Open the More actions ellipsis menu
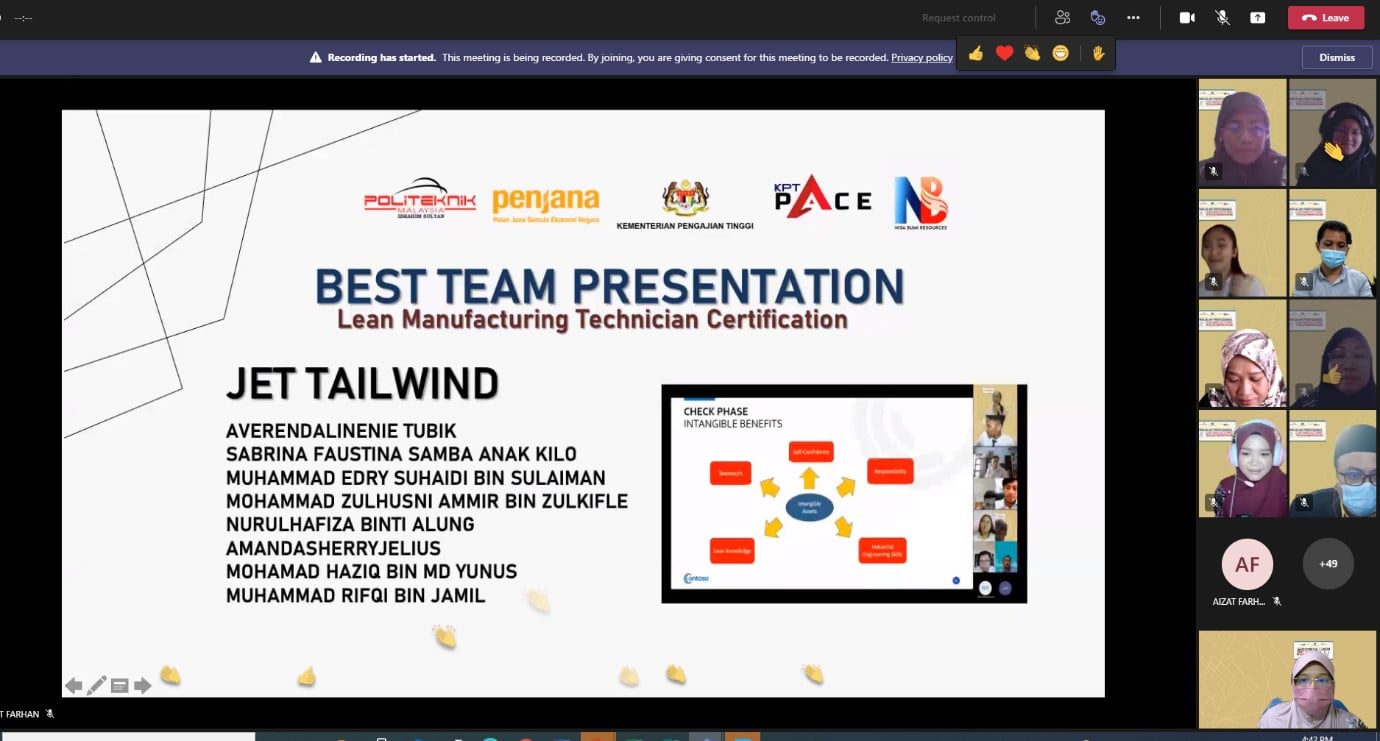The width and height of the screenshot is (1380, 741). tap(1133, 17)
